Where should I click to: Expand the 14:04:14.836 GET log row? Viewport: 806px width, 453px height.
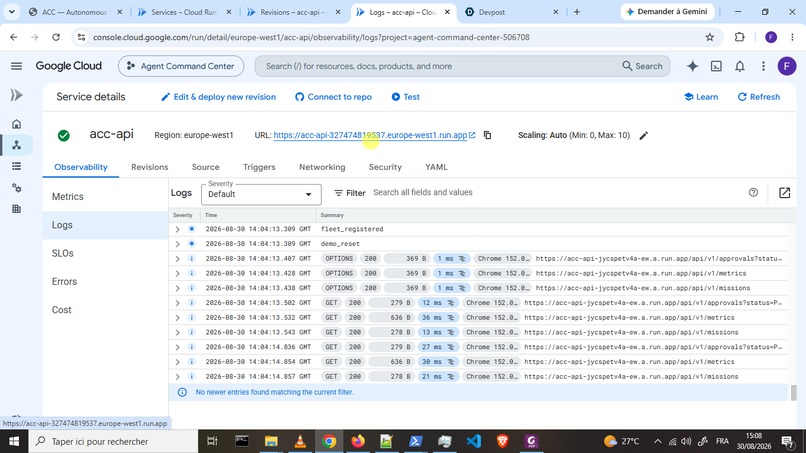177,347
